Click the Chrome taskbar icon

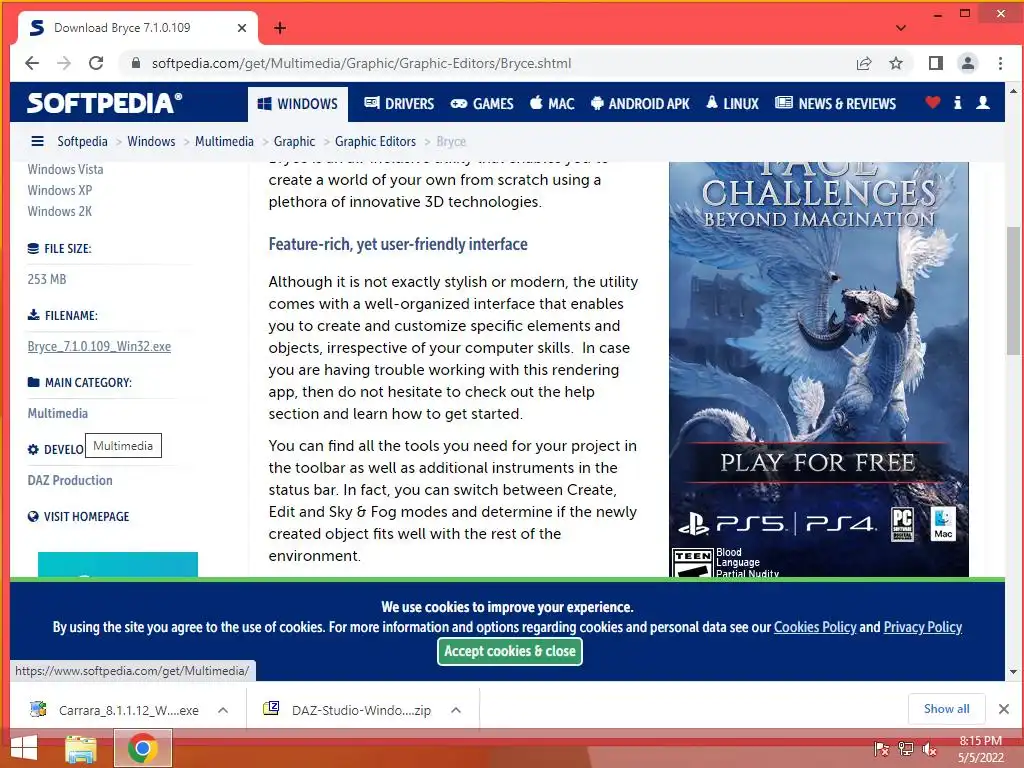click(142, 748)
